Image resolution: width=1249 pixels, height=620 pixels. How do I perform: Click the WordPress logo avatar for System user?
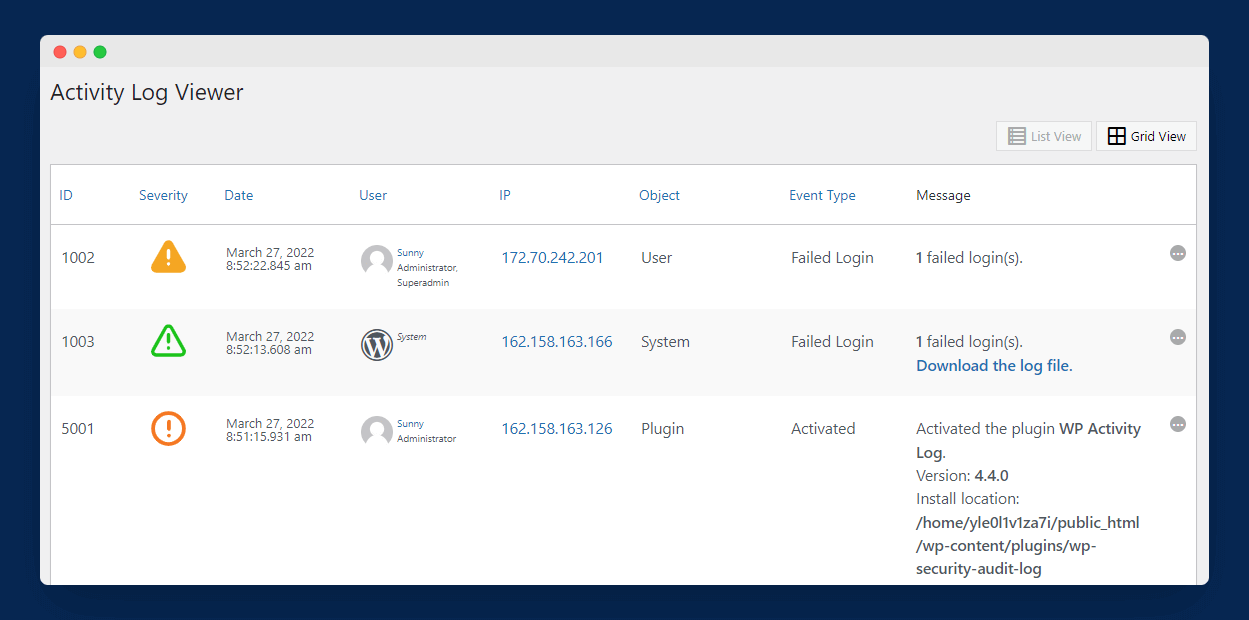click(x=377, y=345)
